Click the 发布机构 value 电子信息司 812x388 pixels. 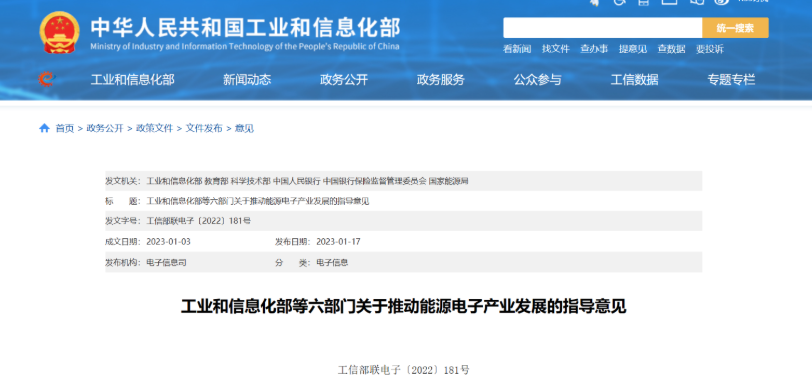click(166, 263)
